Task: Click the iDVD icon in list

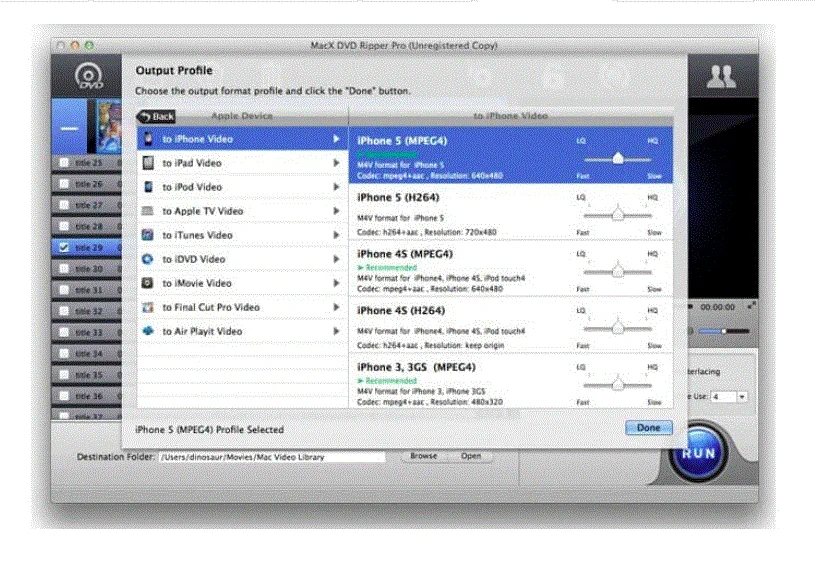Action: pos(148,259)
